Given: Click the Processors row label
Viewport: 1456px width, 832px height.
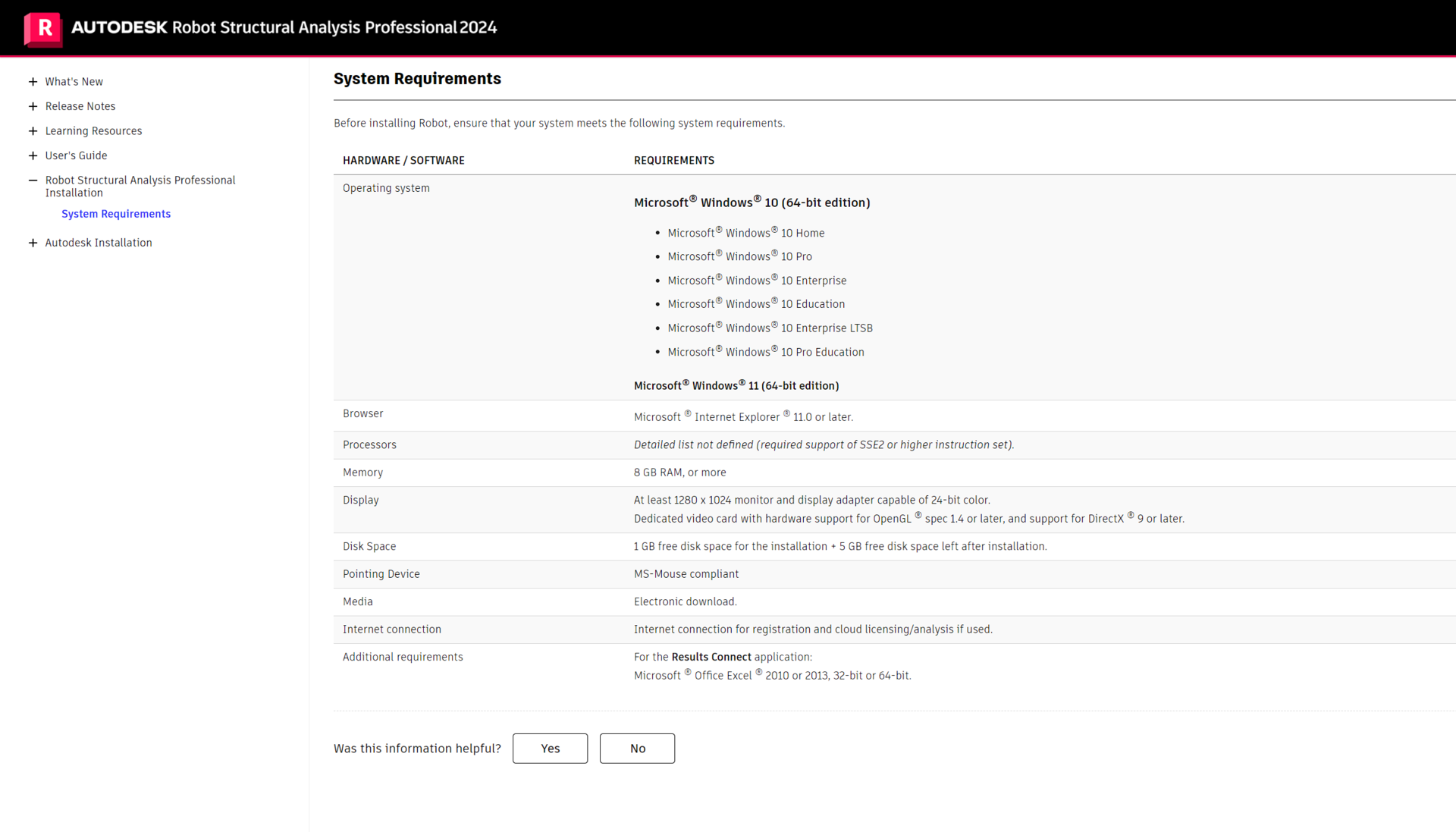Looking at the screenshot, I should pyautogui.click(x=369, y=445).
